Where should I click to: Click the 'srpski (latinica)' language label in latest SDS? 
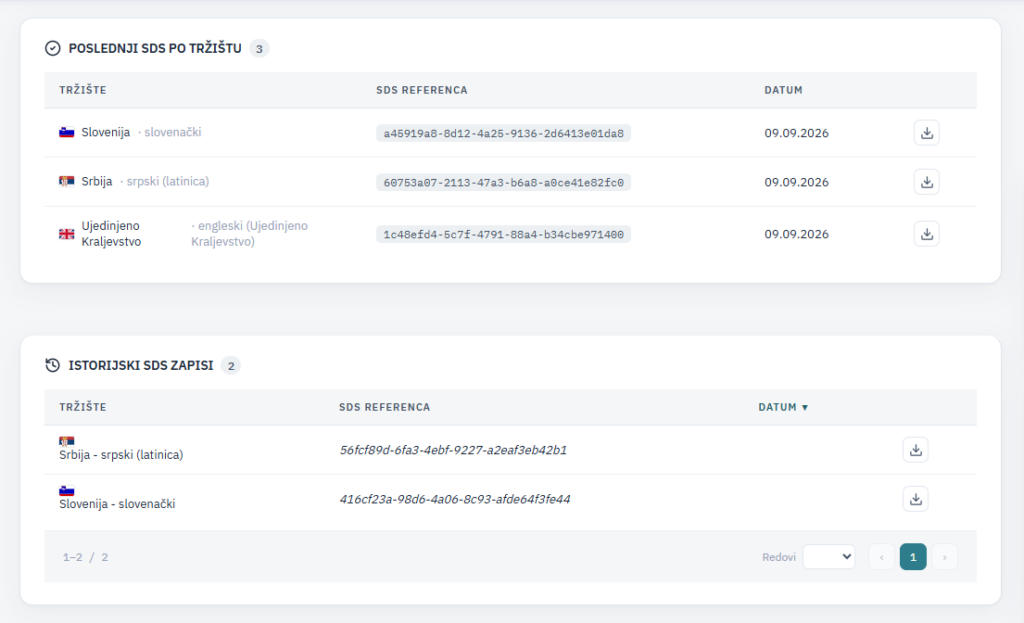168,182
